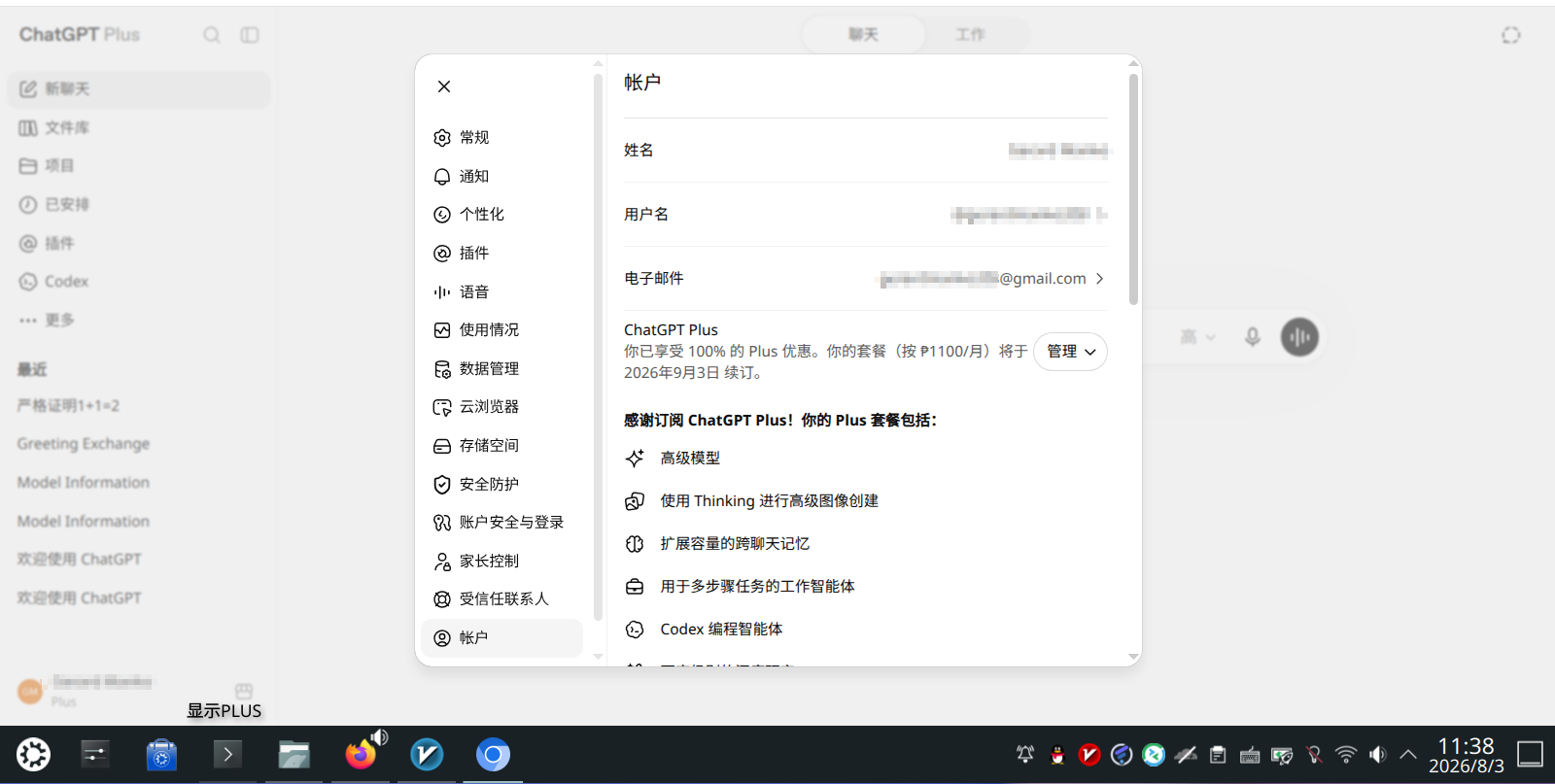The height and width of the screenshot is (784, 1555).
Task: Expand the 管理 subscription dropdown
Action: click(x=1070, y=352)
